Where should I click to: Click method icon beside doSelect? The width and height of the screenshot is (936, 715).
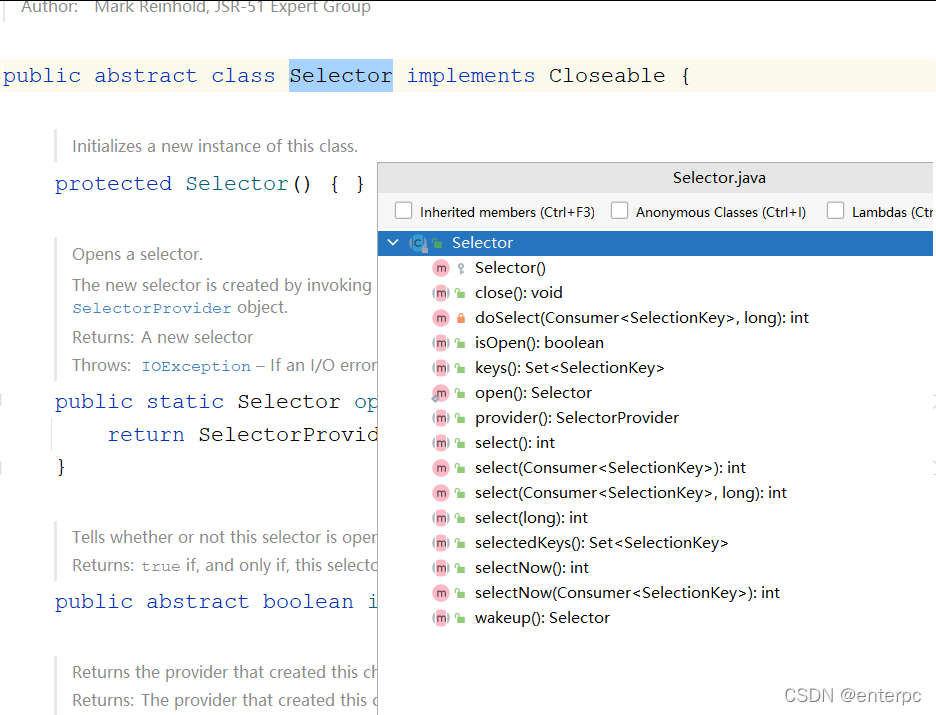pyautogui.click(x=441, y=318)
